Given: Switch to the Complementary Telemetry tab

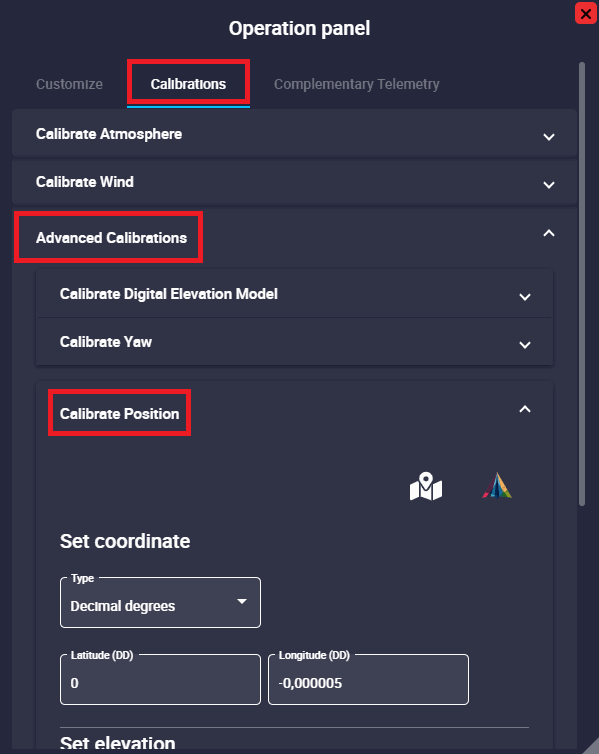Looking at the screenshot, I should 357,84.
